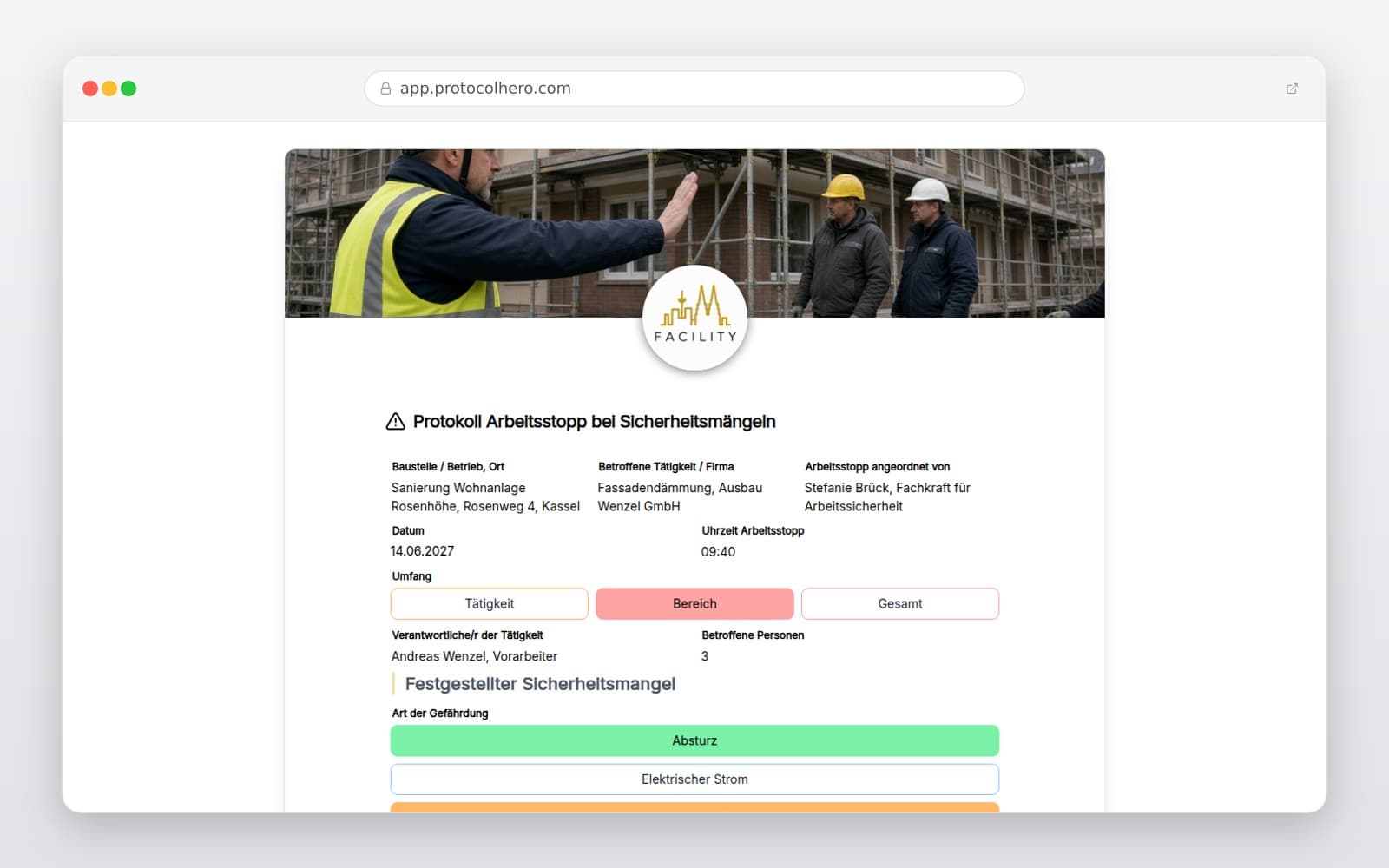Click the orange hazard option at bottom
This screenshot has width=1389, height=868.
pos(694,807)
